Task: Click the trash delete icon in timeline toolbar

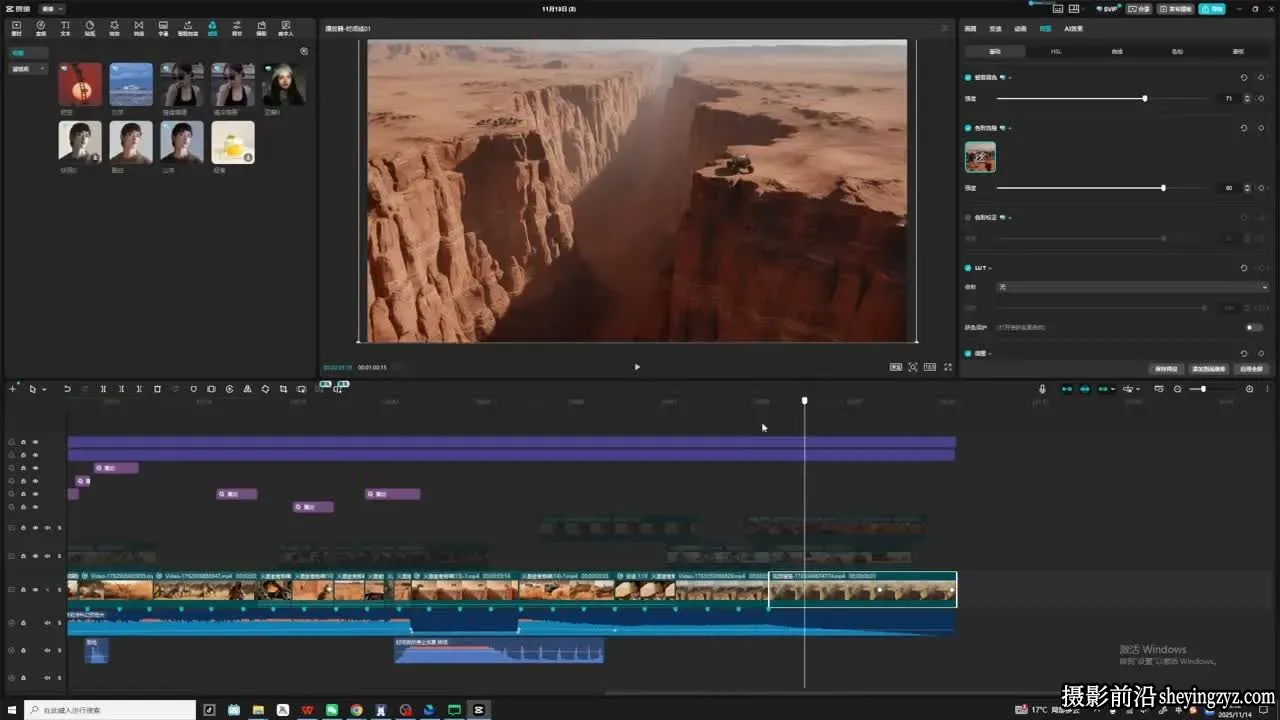Action: [157, 389]
